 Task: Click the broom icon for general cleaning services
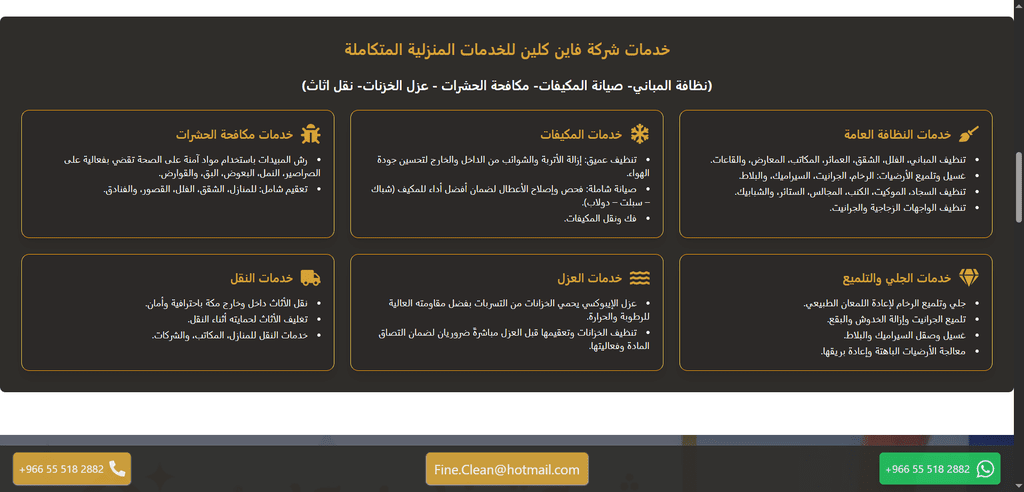tap(969, 134)
